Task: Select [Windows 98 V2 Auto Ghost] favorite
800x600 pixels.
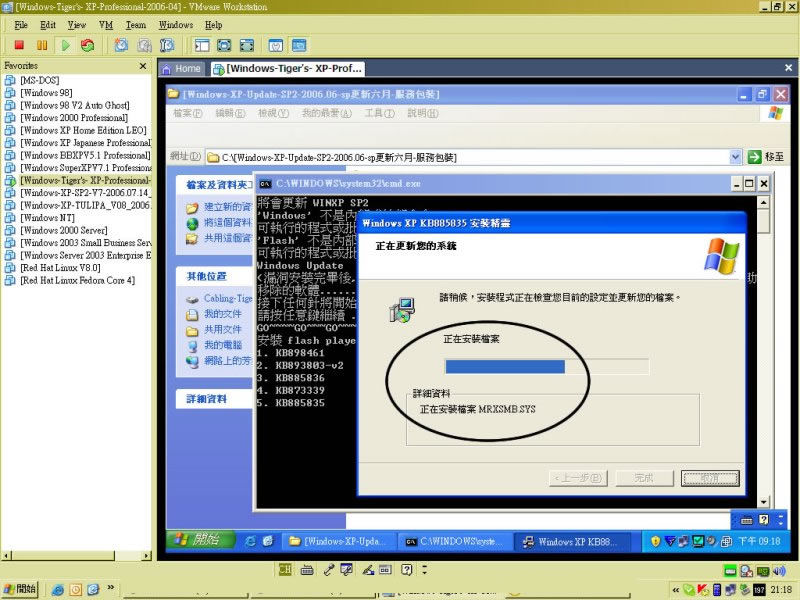Action: [74, 105]
